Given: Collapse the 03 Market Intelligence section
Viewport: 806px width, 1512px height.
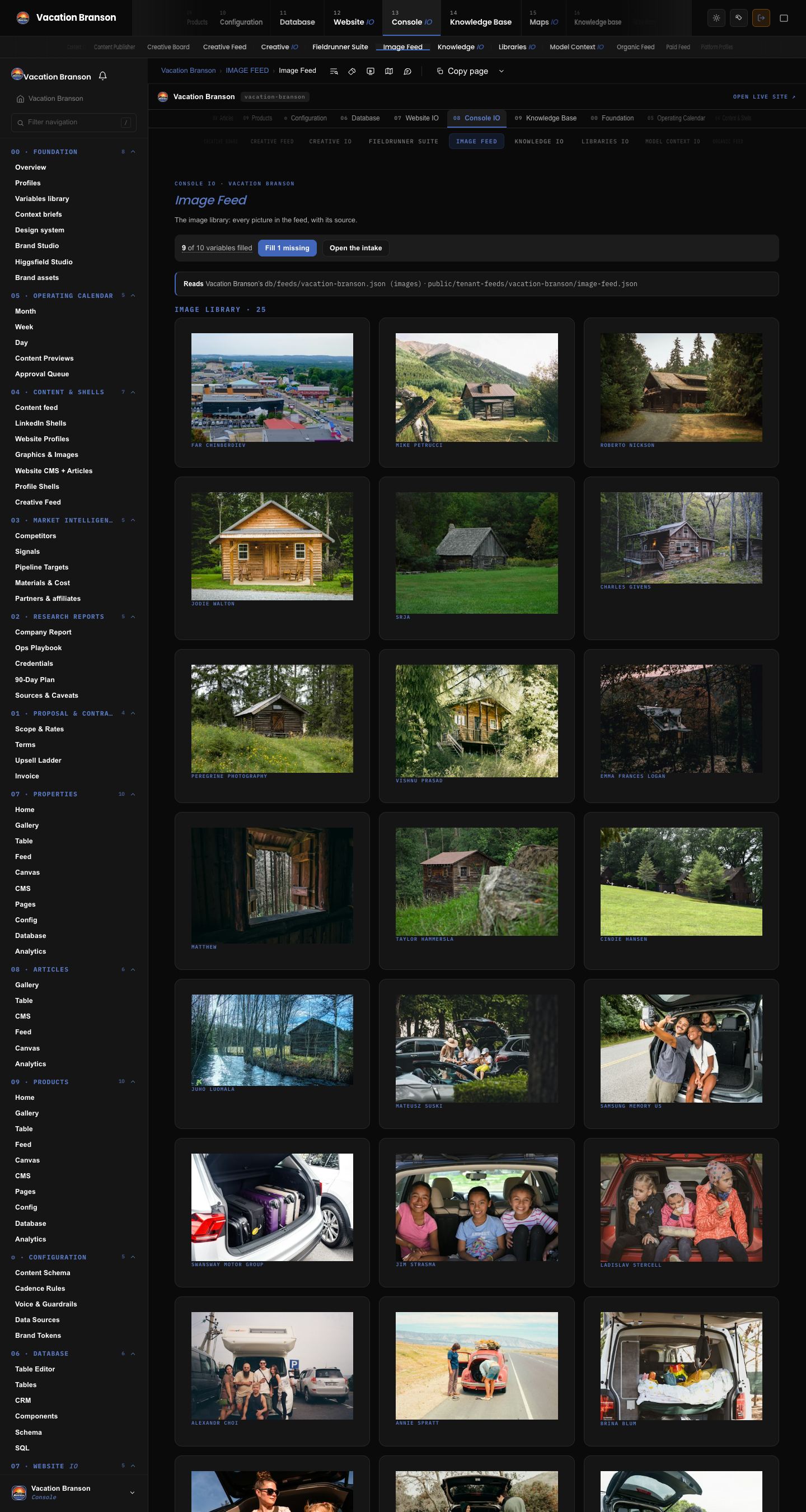Looking at the screenshot, I should (133, 520).
